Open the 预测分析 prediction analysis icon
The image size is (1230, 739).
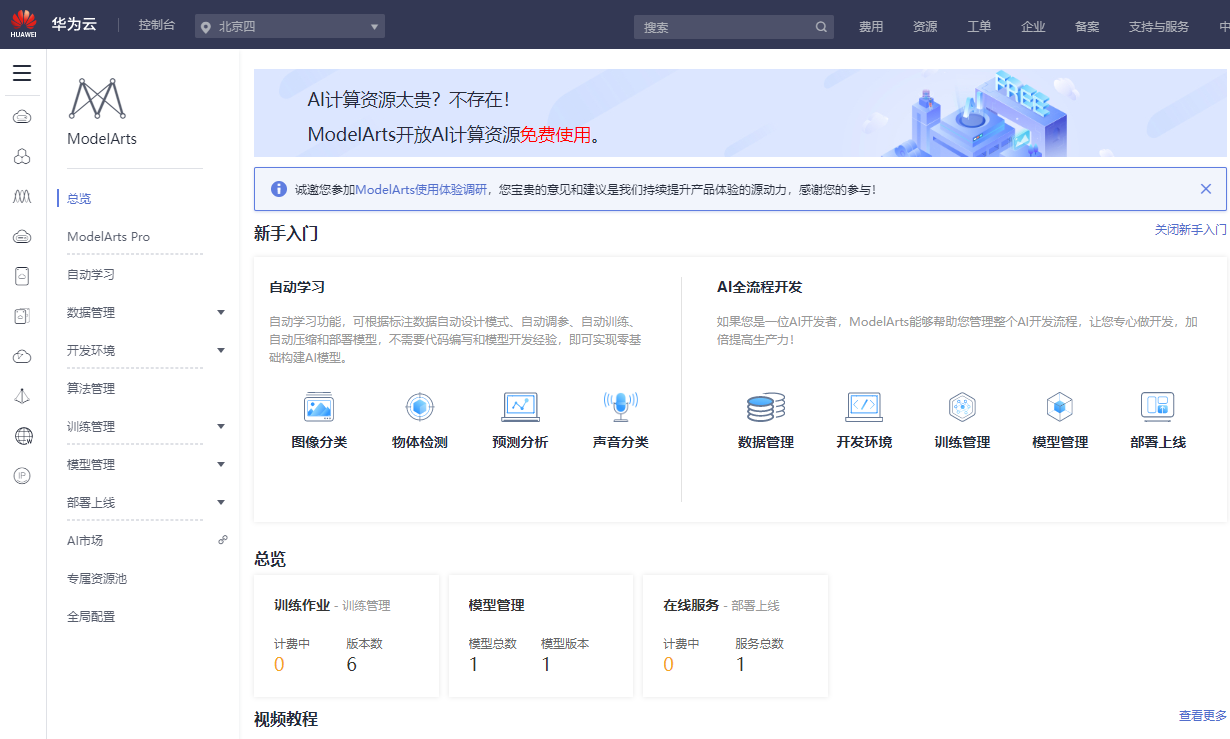pos(520,407)
